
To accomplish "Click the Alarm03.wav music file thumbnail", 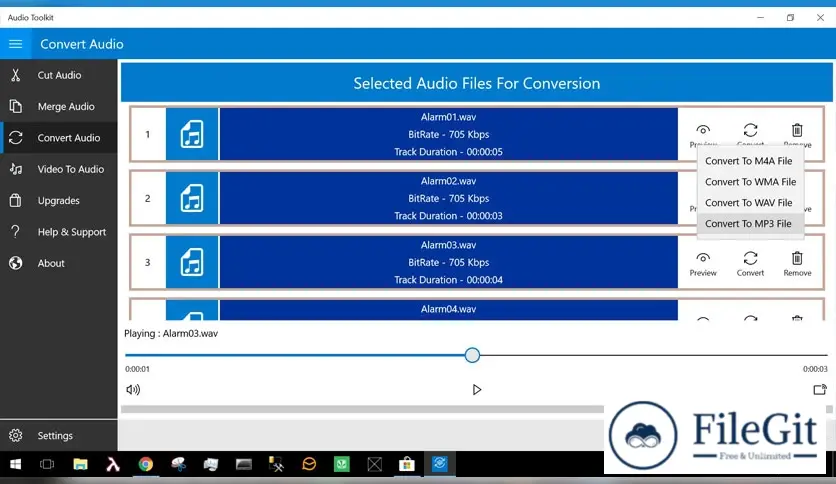I will tap(192, 262).
